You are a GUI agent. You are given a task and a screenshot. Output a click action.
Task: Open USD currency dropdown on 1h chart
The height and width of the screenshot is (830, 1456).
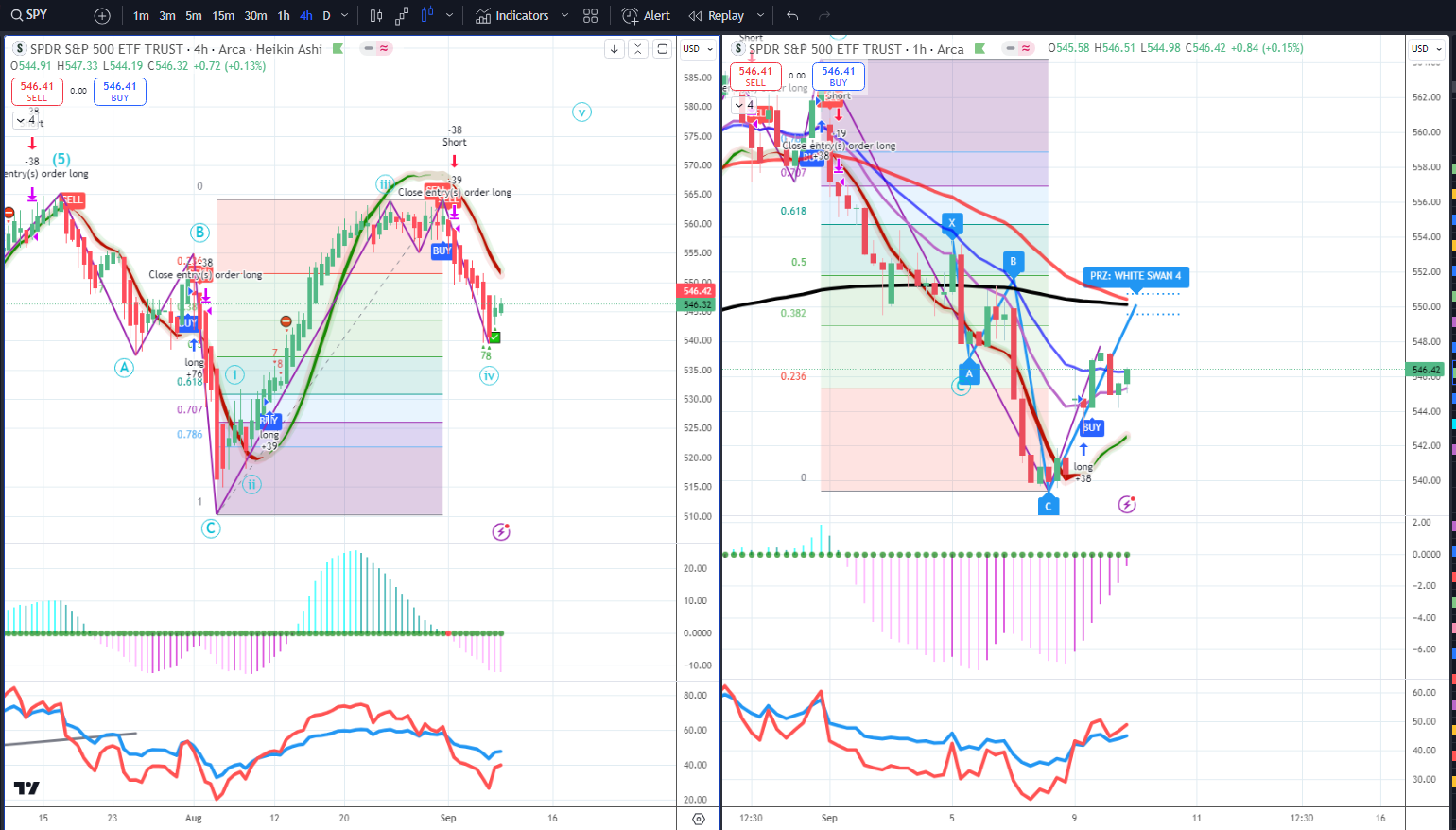coord(1428,49)
